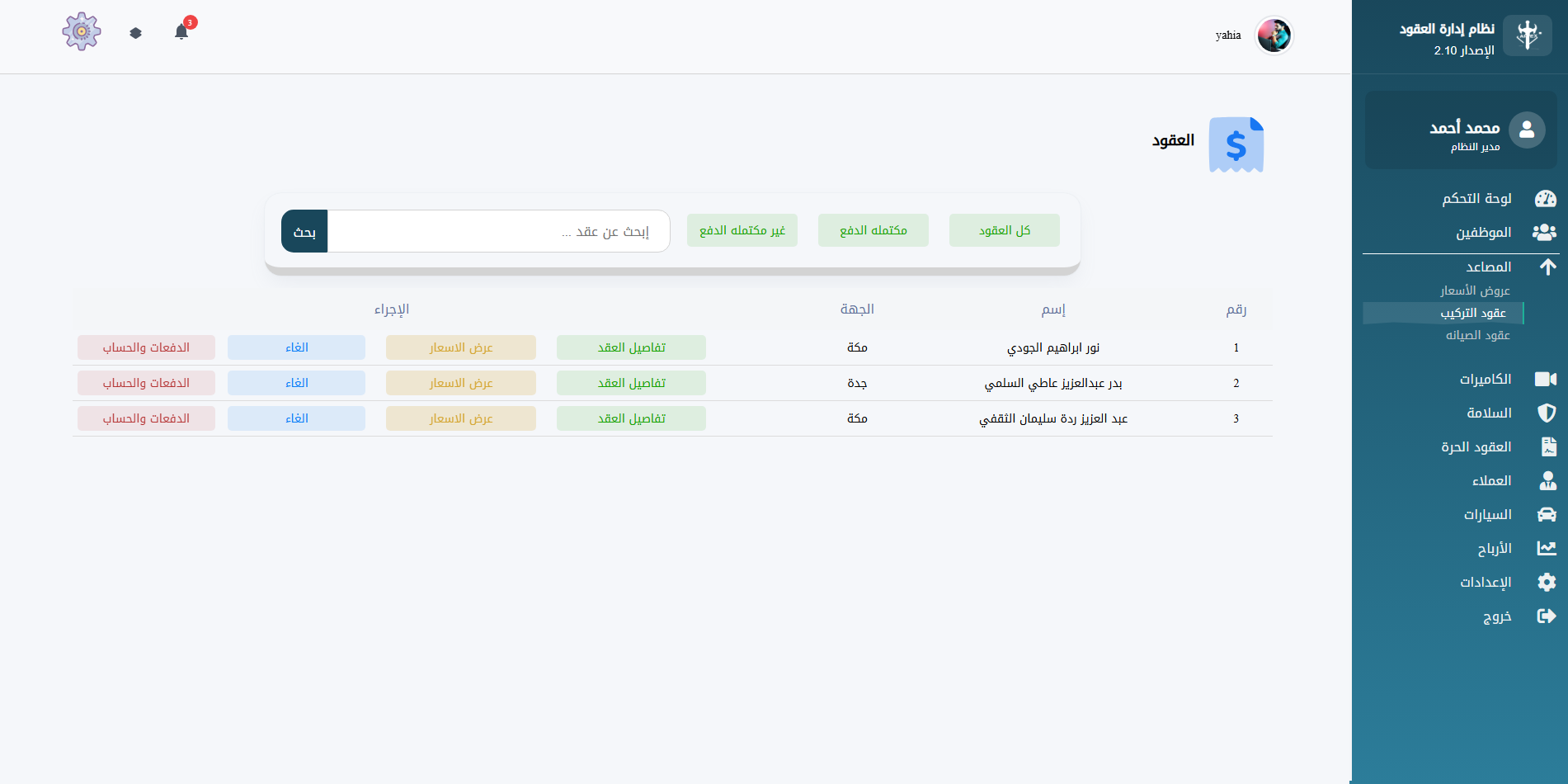
Task: Select عقود الصيانه submenu item
Action: (x=1477, y=335)
